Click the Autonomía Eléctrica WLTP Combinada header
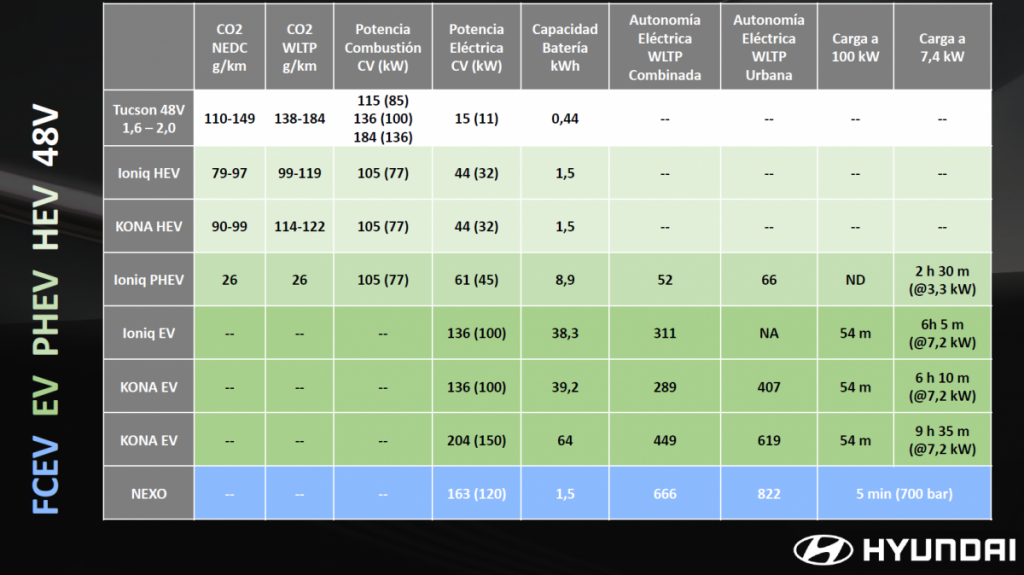This screenshot has height=575, width=1024. [665, 47]
